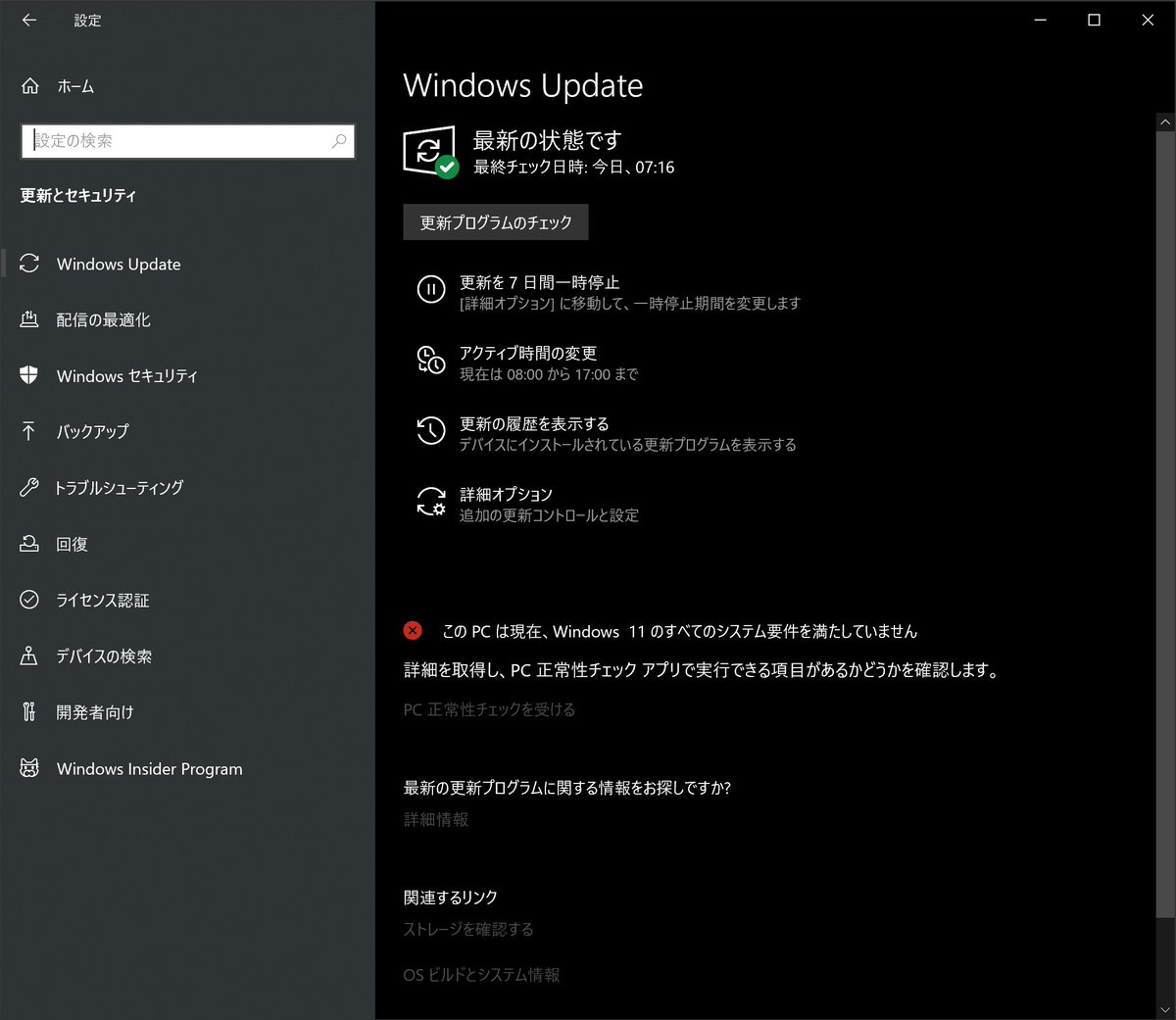Click the ライセンス認証 checkmark icon
This screenshot has height=1020, width=1176.
coord(29,600)
